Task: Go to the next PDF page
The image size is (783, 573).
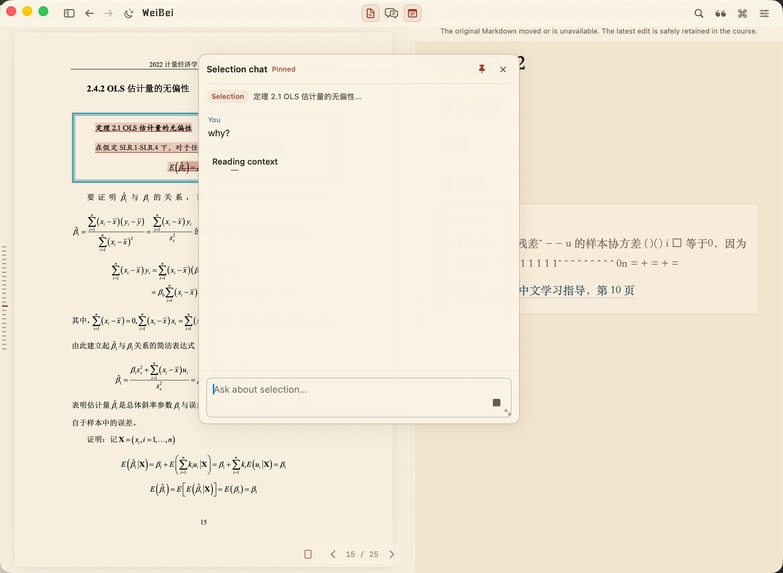Action: coord(392,554)
